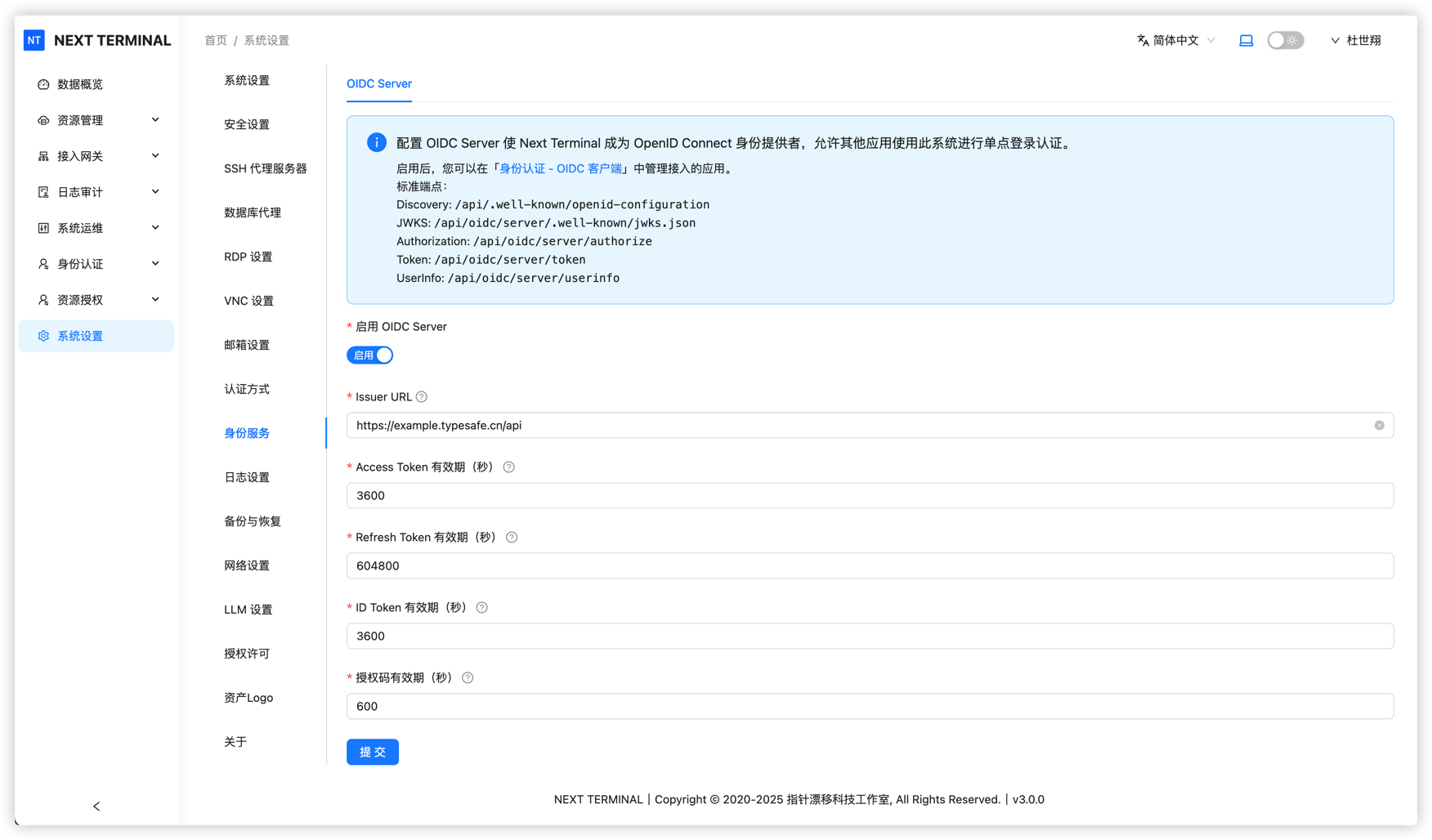Select the 认证方式 settings menu item
Viewport: 1432px width, 840px height.
coord(247,389)
